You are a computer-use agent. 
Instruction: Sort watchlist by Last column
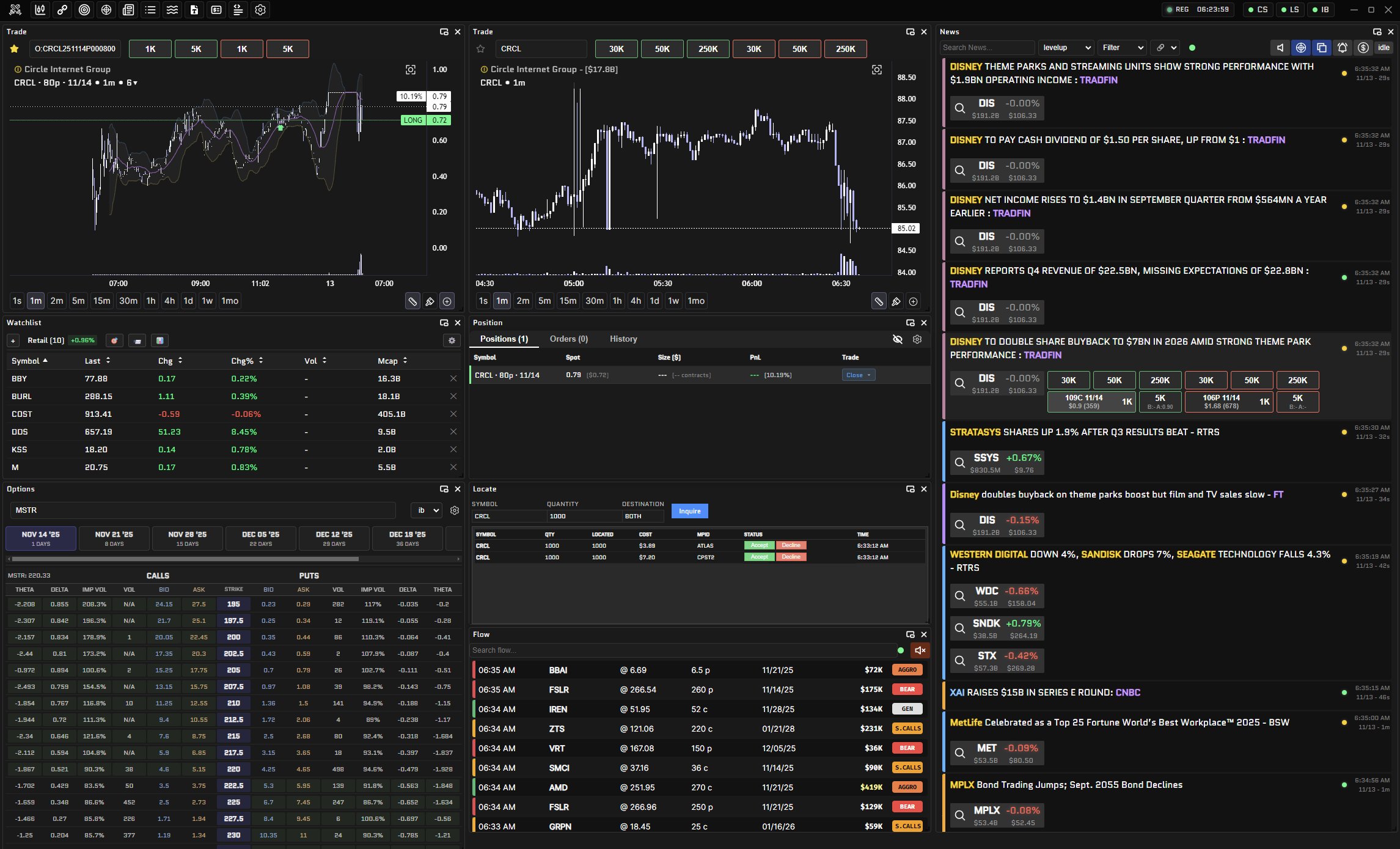(98, 361)
